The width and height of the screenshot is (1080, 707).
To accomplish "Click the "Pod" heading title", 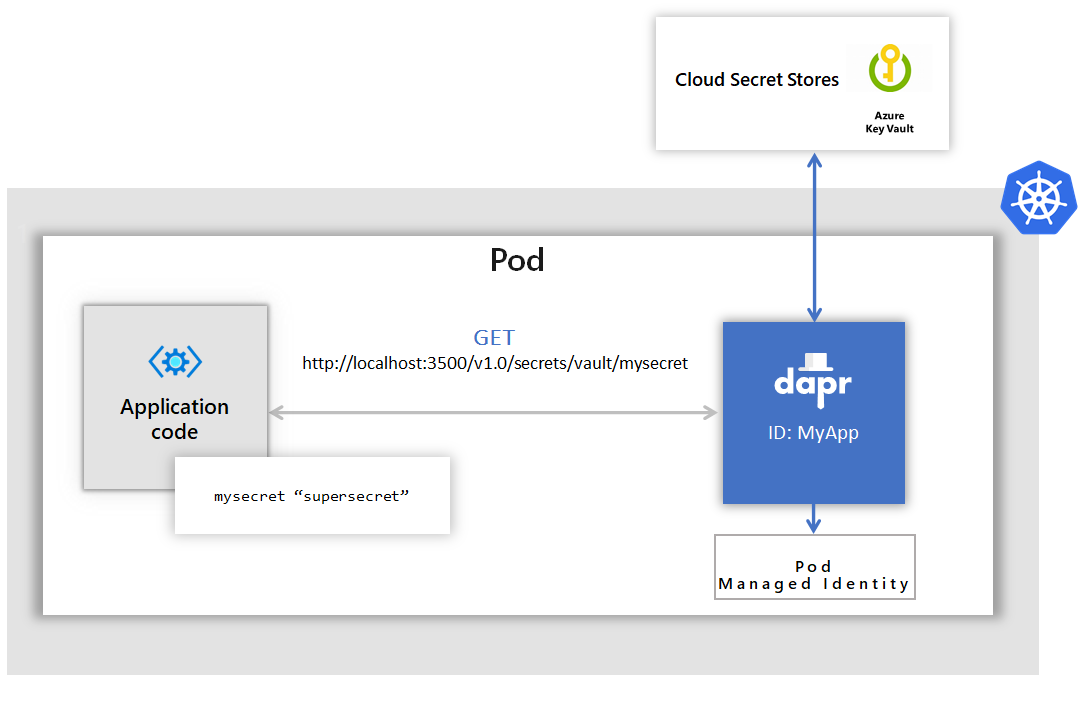I will [x=517, y=260].
